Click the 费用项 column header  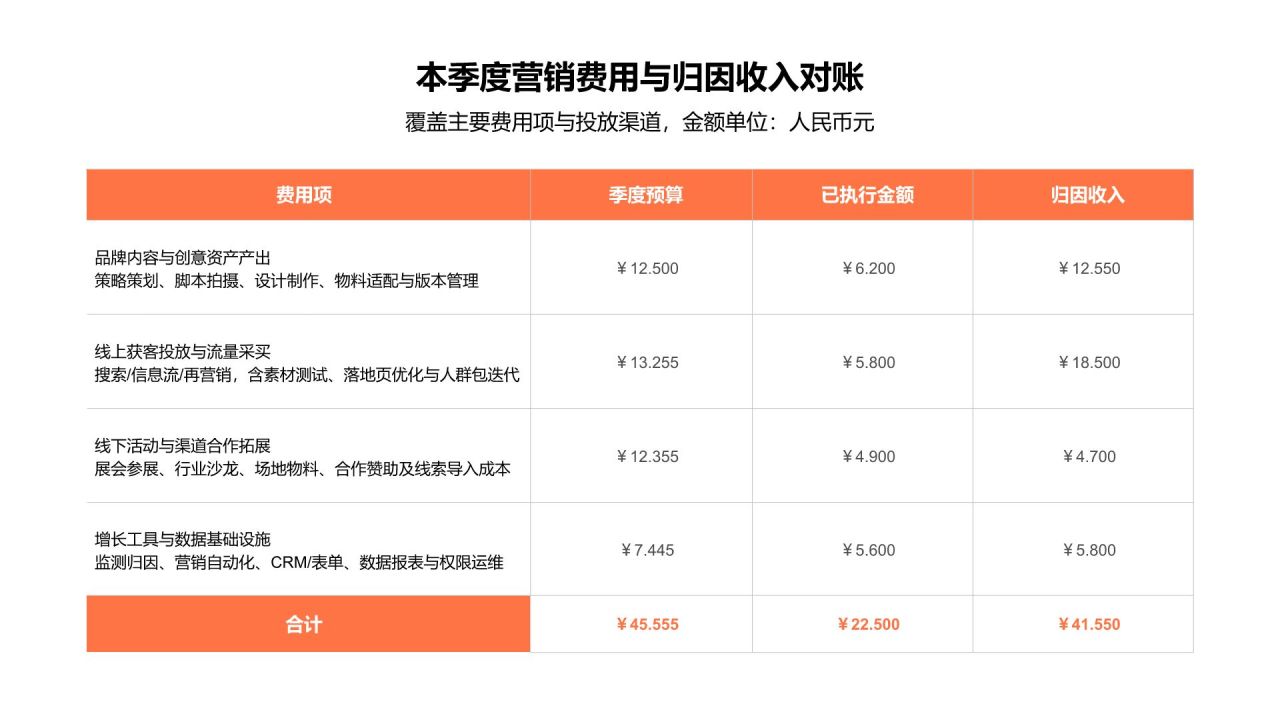point(304,195)
